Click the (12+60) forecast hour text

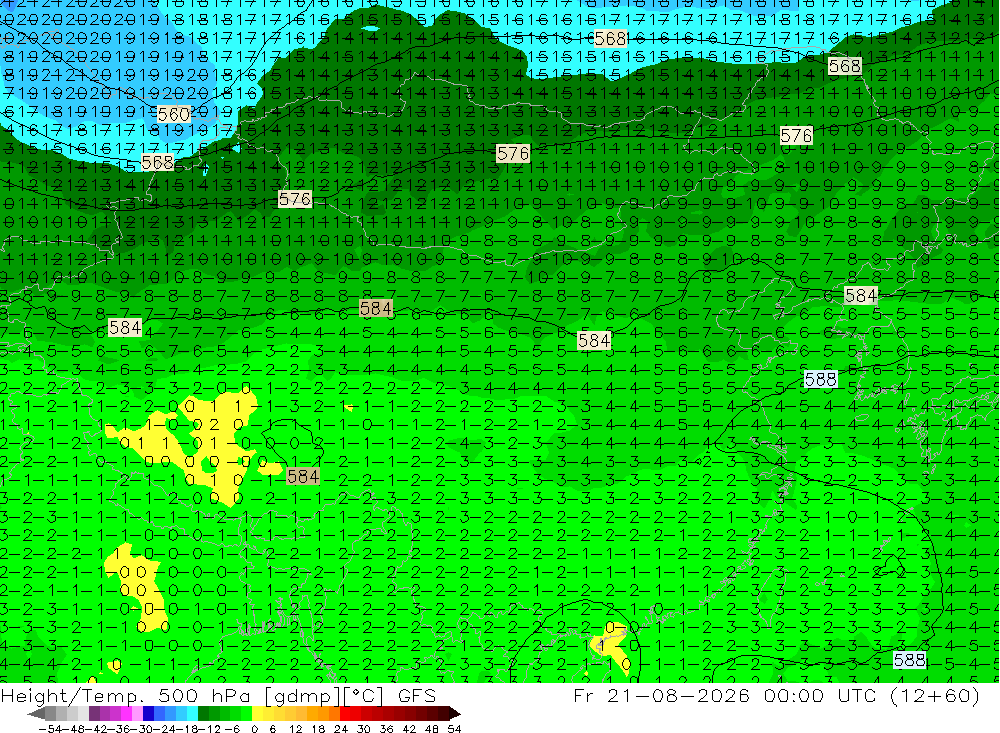coord(935,695)
